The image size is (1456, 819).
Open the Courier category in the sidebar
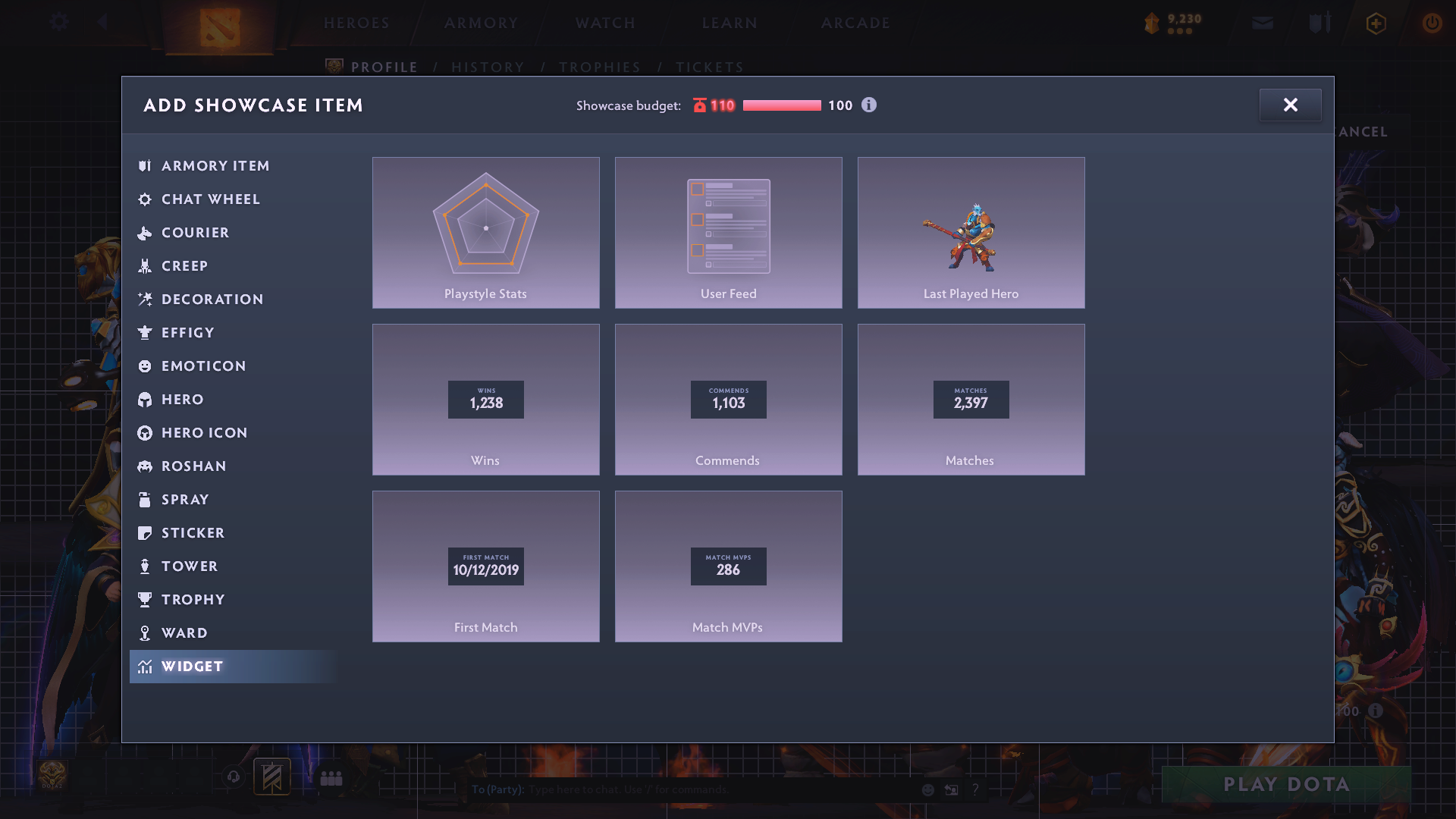tap(195, 232)
